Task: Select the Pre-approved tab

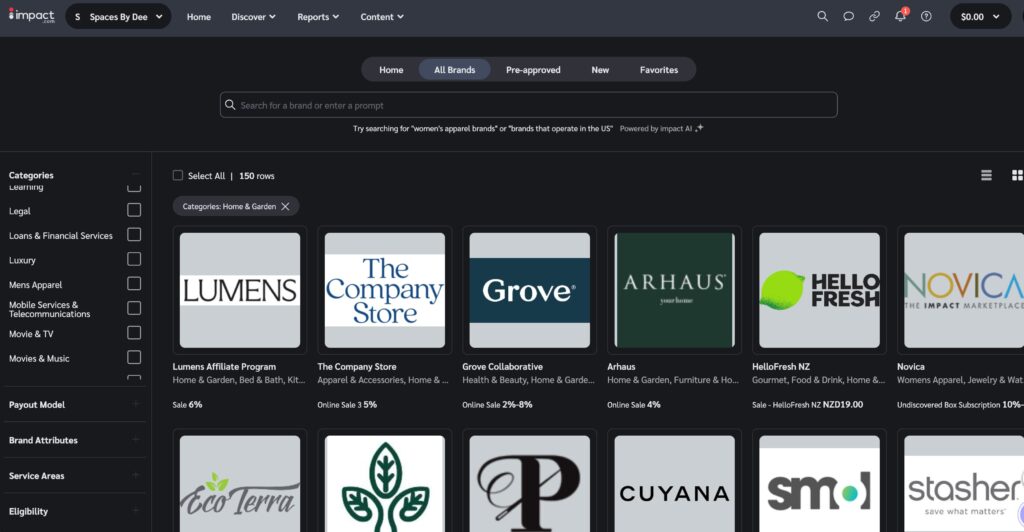Action: click(533, 70)
